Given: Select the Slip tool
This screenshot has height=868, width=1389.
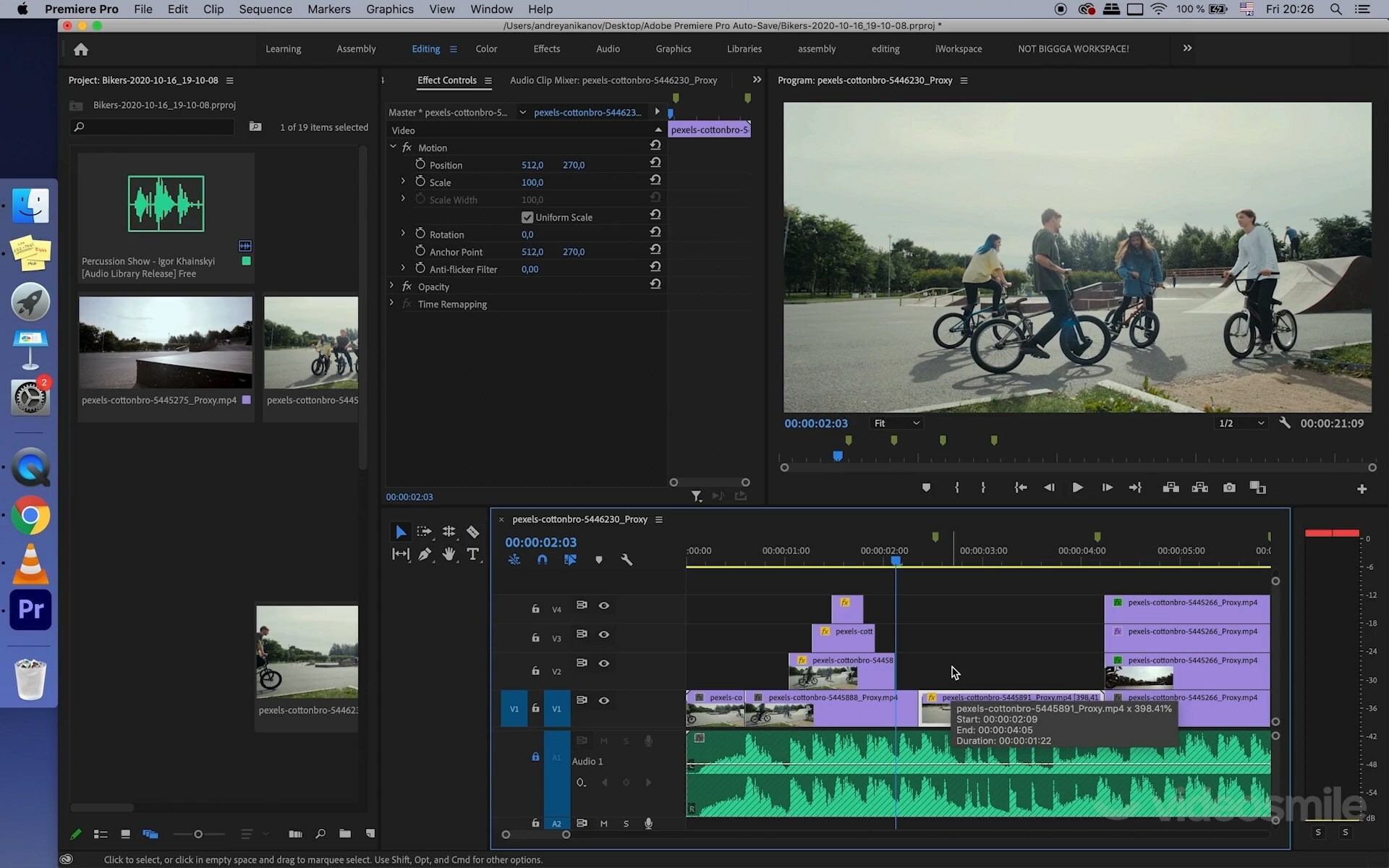Looking at the screenshot, I should 400,554.
